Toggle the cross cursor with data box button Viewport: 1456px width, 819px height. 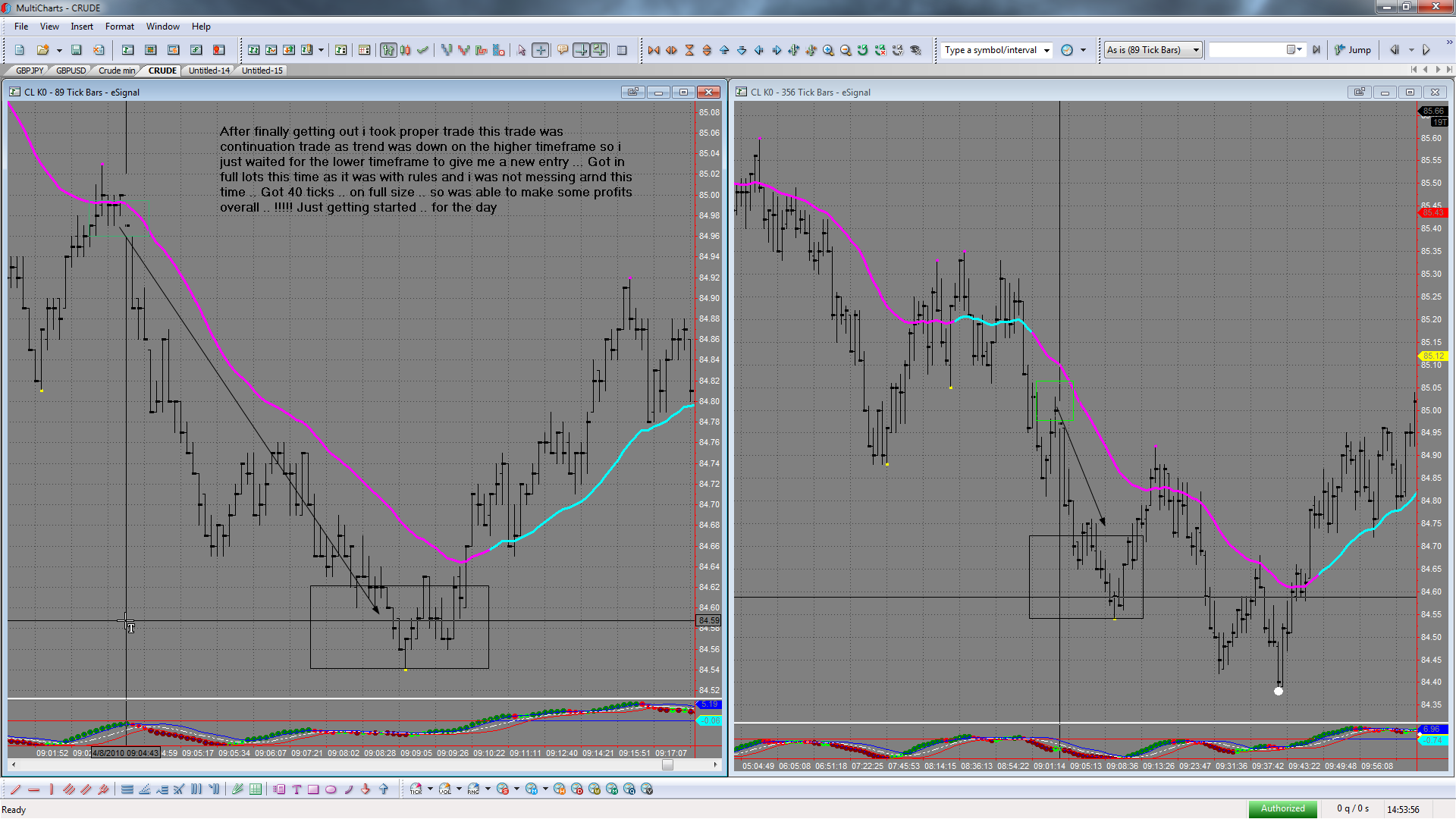pos(599,50)
